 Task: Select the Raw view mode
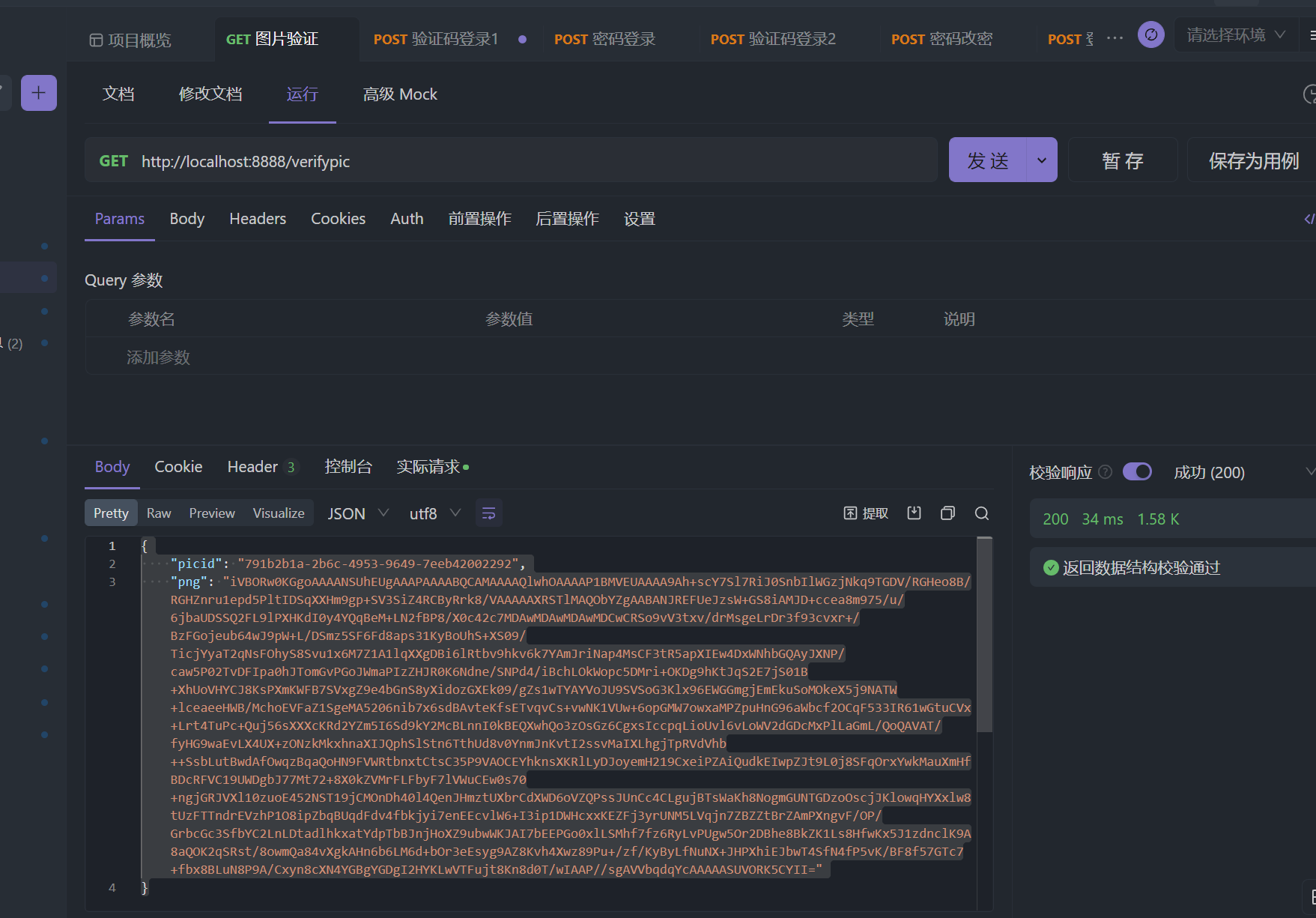coord(159,513)
